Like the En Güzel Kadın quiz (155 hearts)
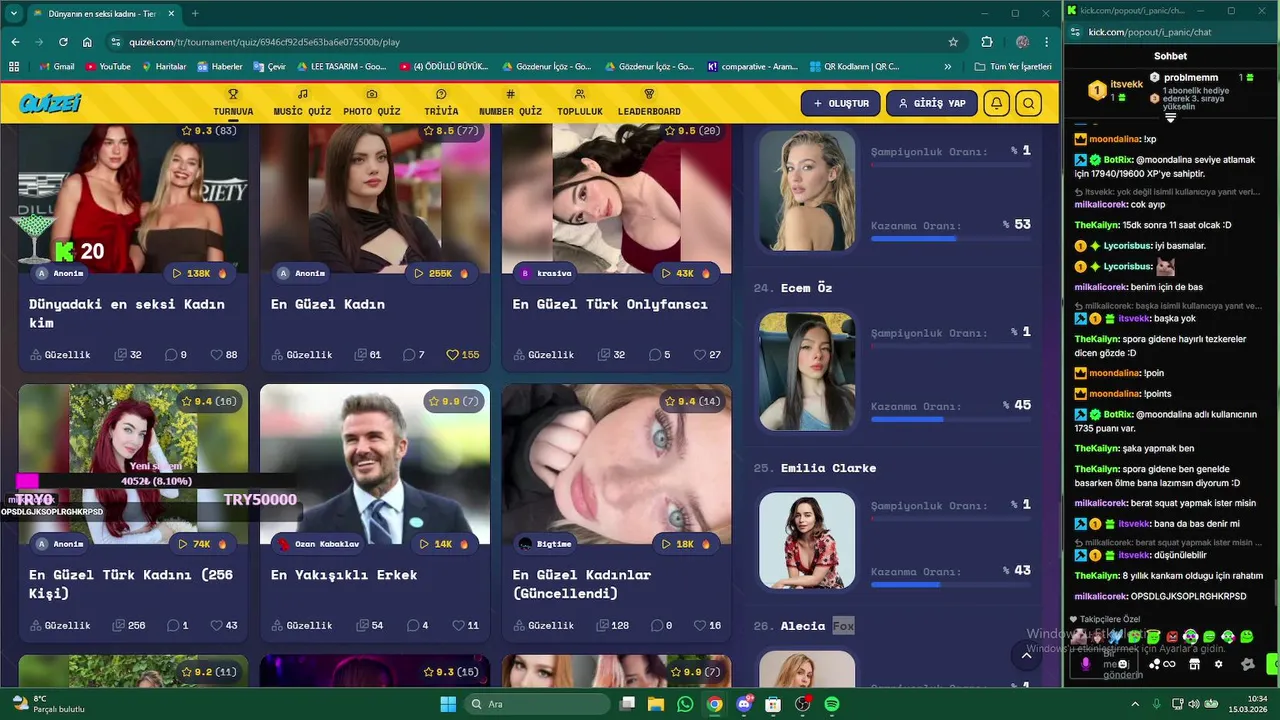Image resolution: width=1280 pixels, height=720 pixels. point(463,355)
